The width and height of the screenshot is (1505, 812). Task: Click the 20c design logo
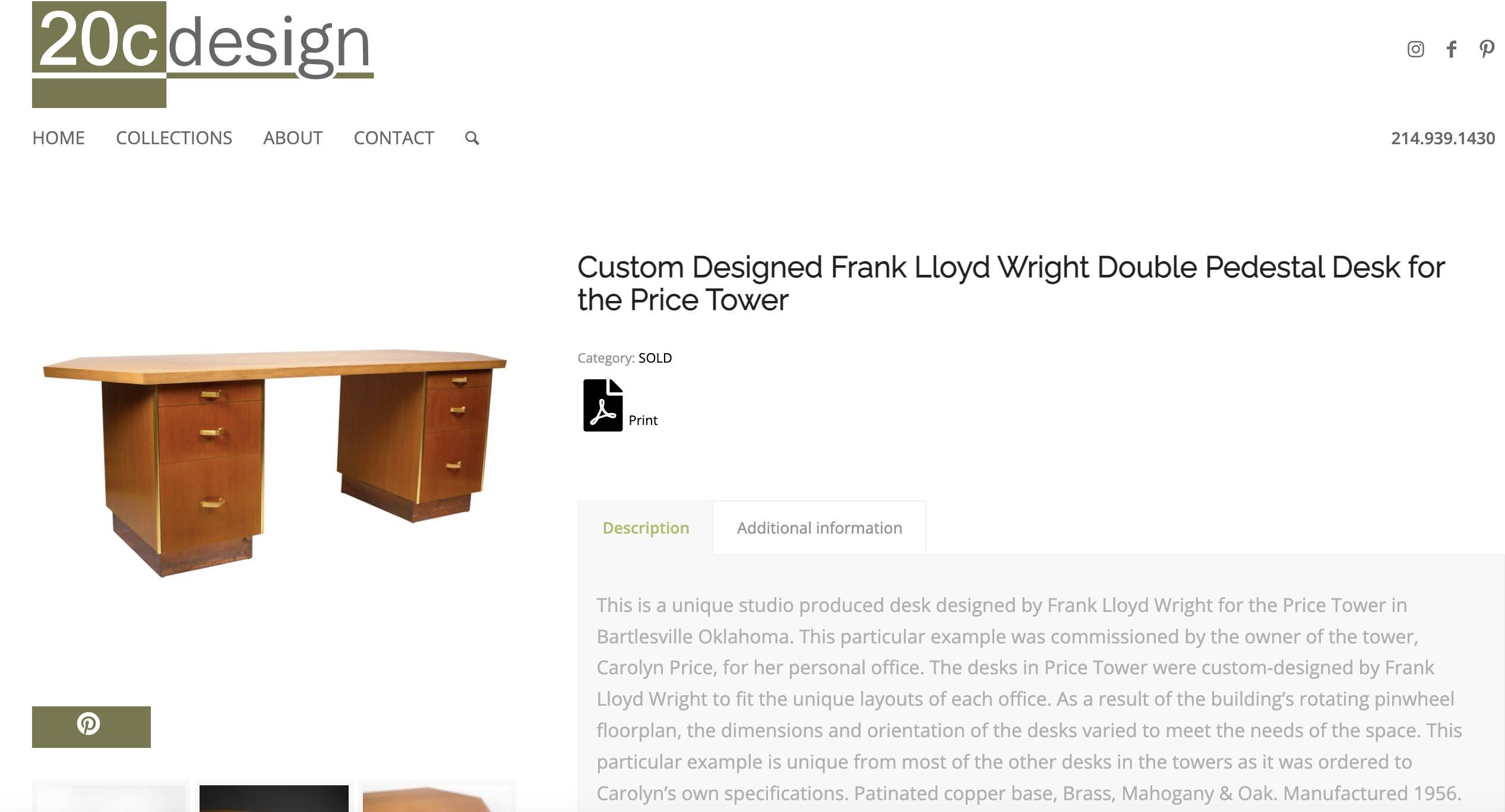coord(203,55)
